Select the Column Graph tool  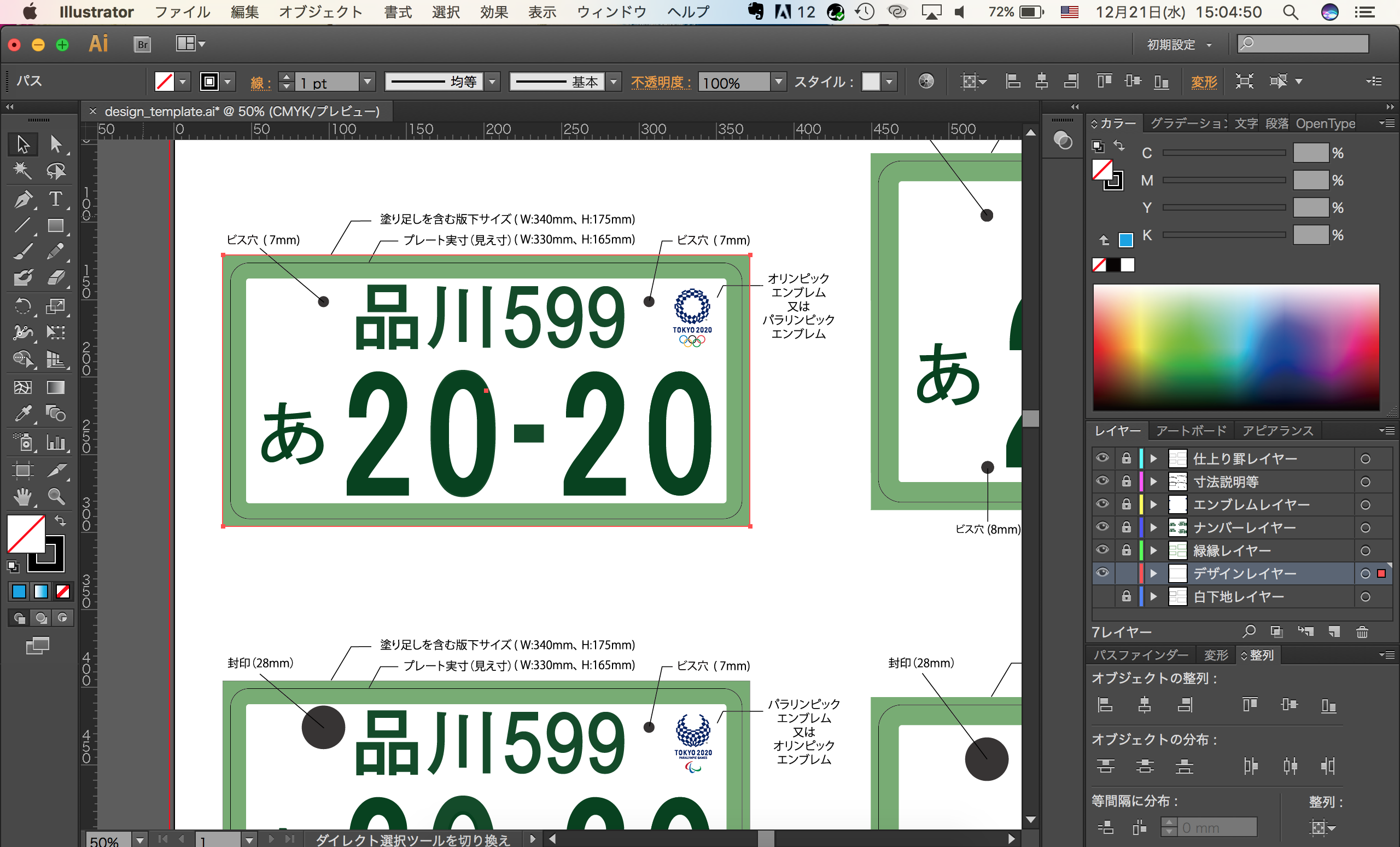(x=56, y=442)
